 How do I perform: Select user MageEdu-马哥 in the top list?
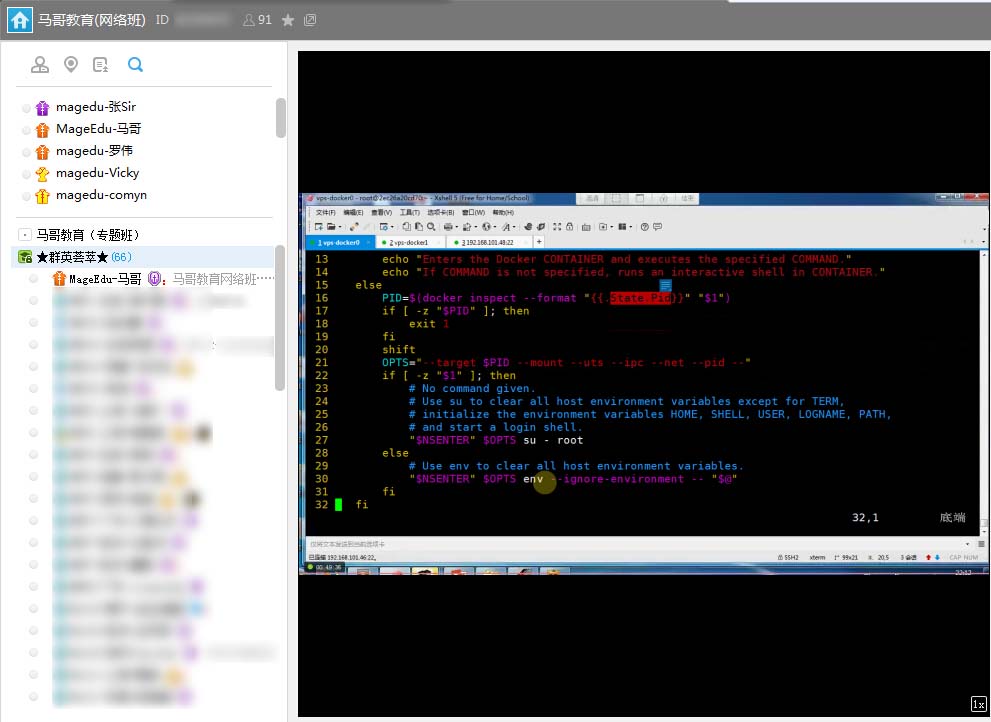(98, 129)
